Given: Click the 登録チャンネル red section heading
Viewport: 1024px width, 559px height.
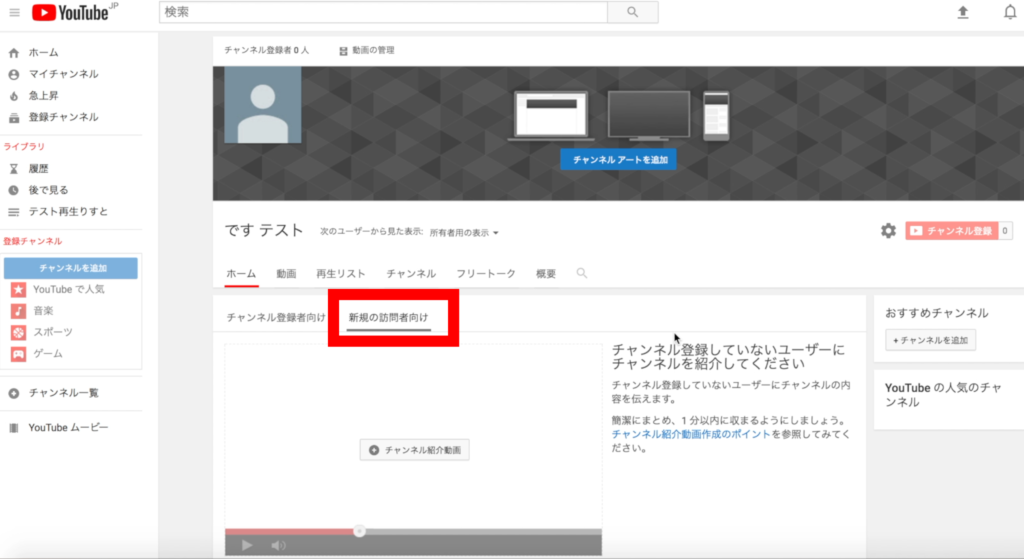Looking at the screenshot, I should [33, 242].
